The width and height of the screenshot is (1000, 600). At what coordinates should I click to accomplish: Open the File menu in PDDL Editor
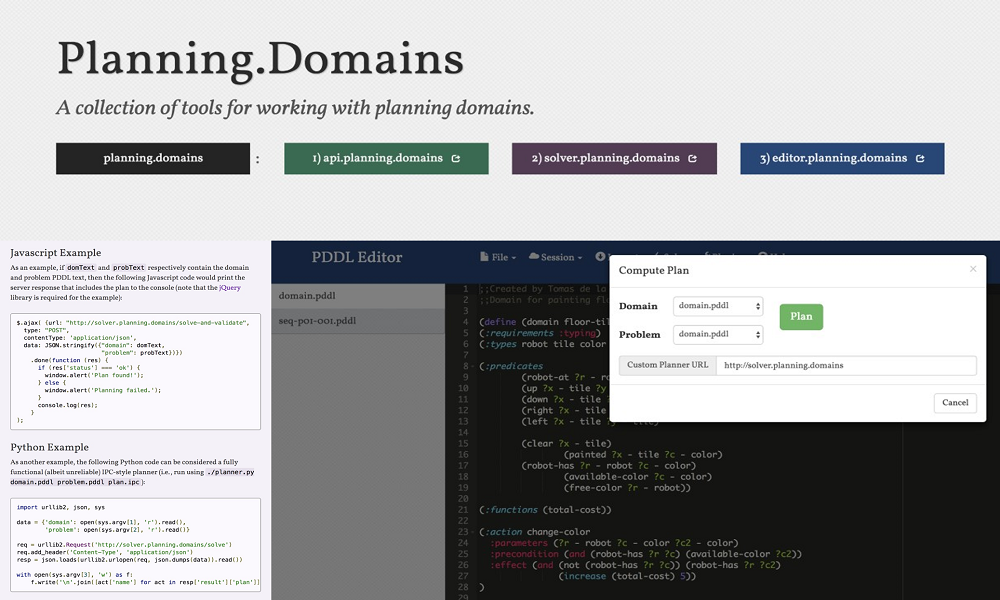pos(503,257)
